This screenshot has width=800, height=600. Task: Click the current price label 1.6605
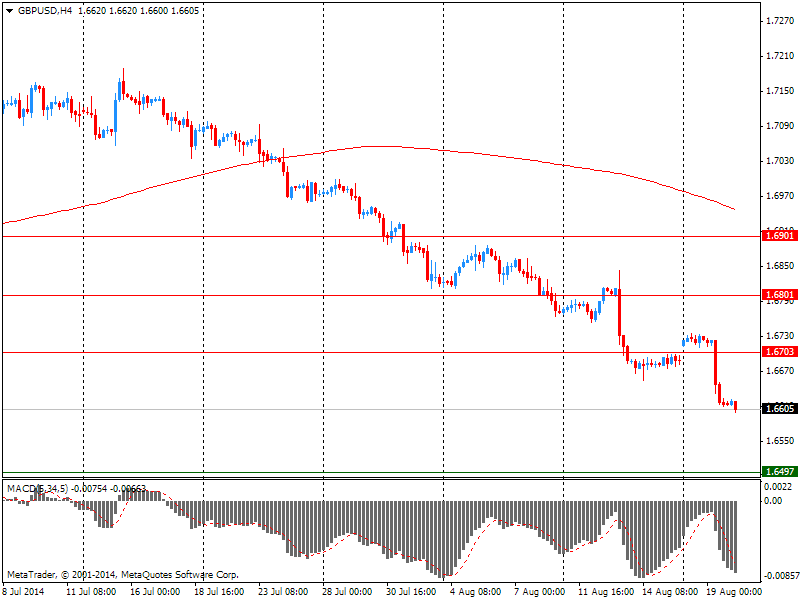(x=779, y=409)
